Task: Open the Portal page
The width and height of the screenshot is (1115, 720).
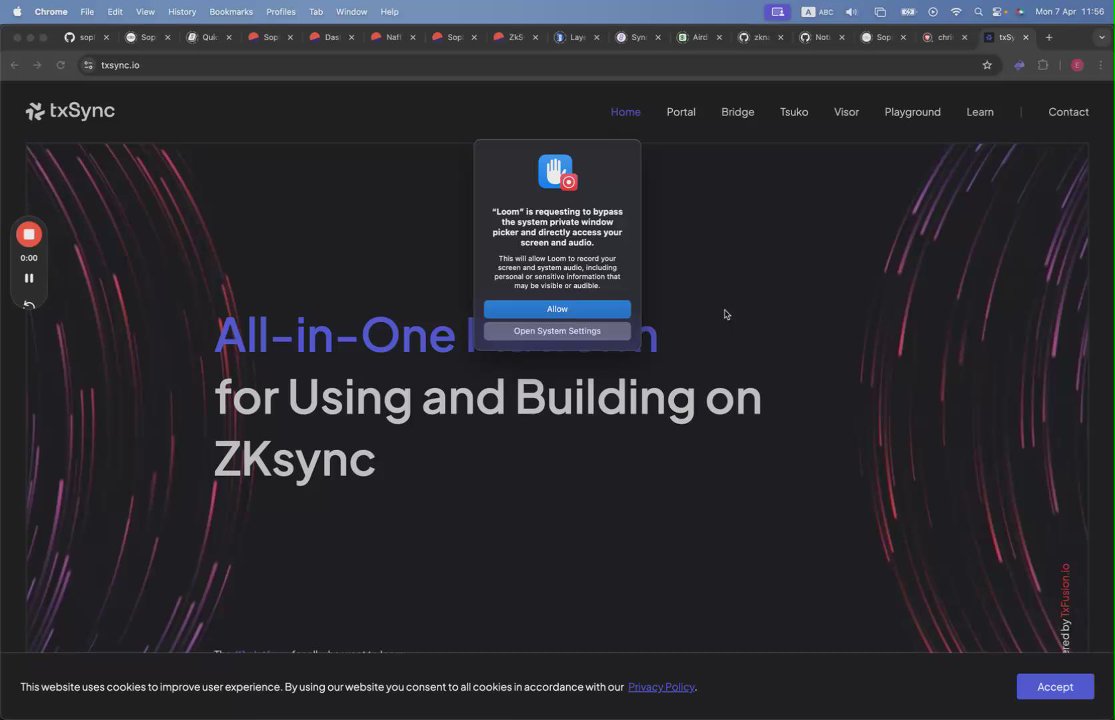Action: coord(681,112)
